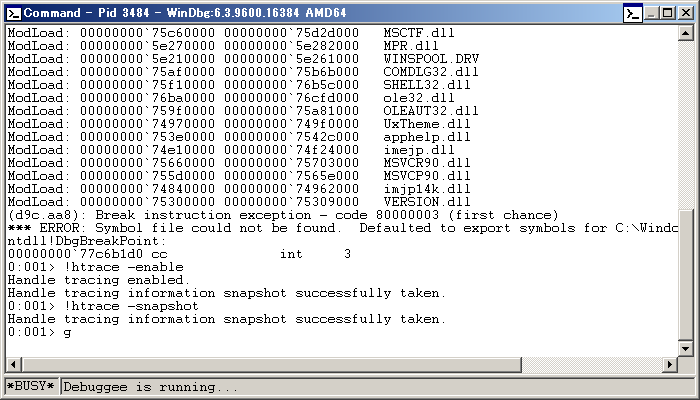Close the Command window
The image size is (700, 400).
coord(685,13)
